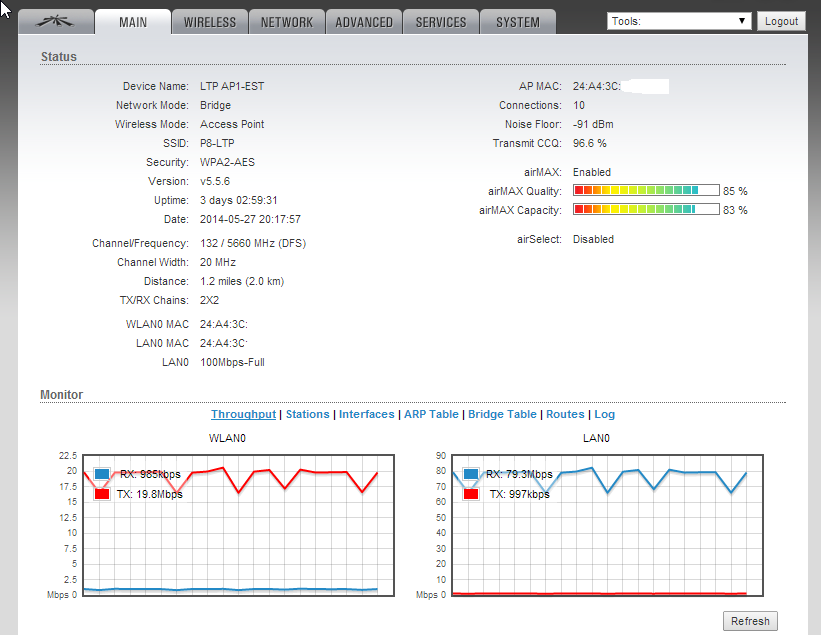Click the airMAX Capacity progress bar
The image size is (821, 635).
tap(646, 209)
